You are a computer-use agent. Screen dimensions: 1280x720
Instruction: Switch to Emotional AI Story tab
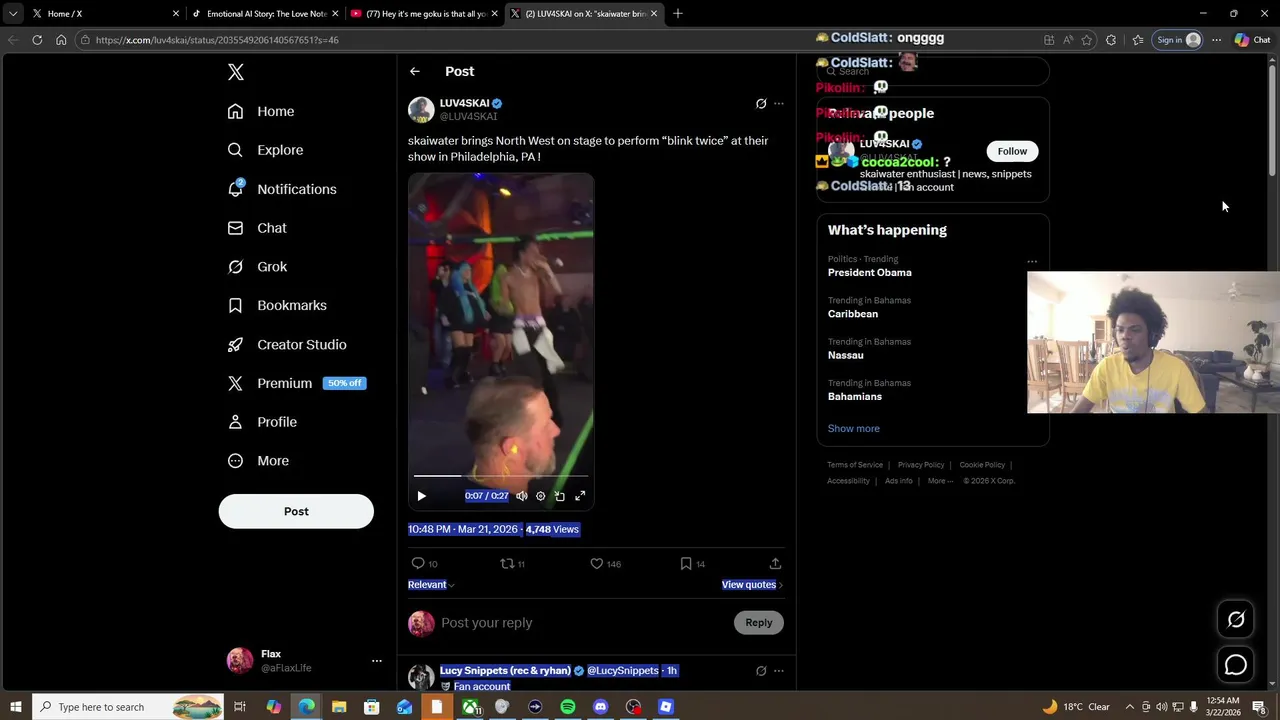pos(266,14)
